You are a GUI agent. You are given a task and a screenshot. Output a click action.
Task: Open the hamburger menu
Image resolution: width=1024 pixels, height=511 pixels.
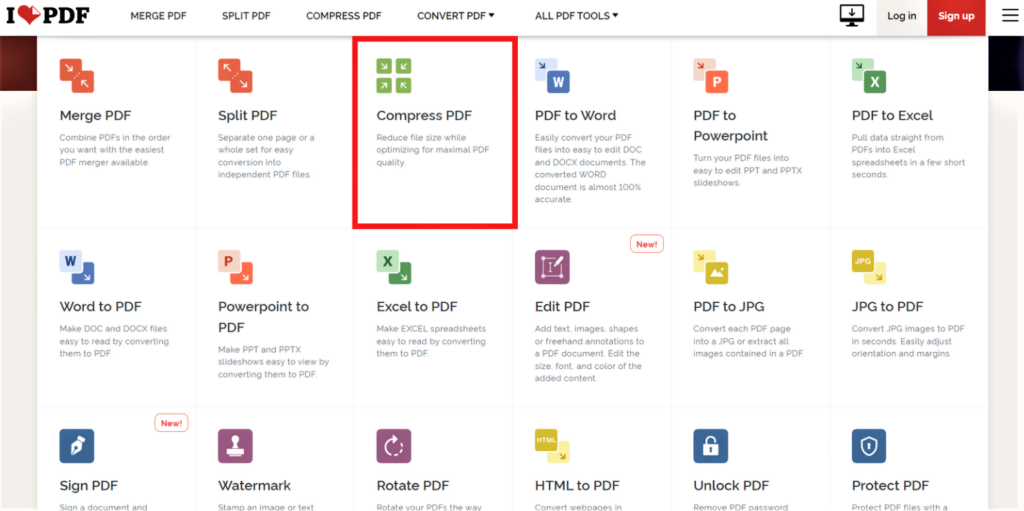(x=1010, y=16)
